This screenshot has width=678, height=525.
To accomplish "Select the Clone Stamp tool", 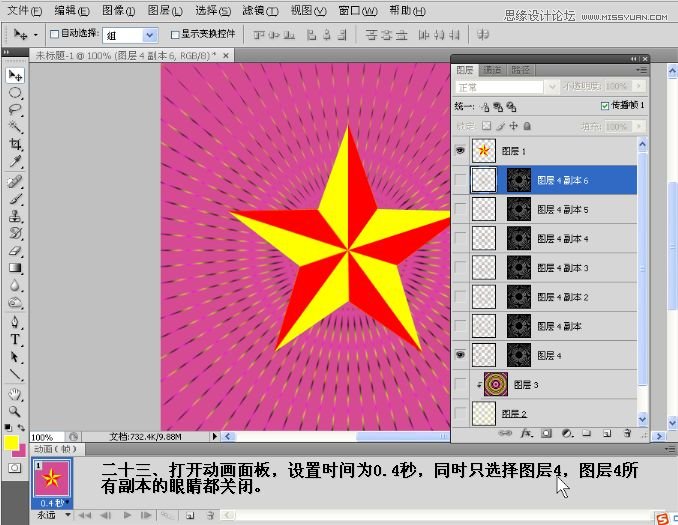I will (15, 216).
